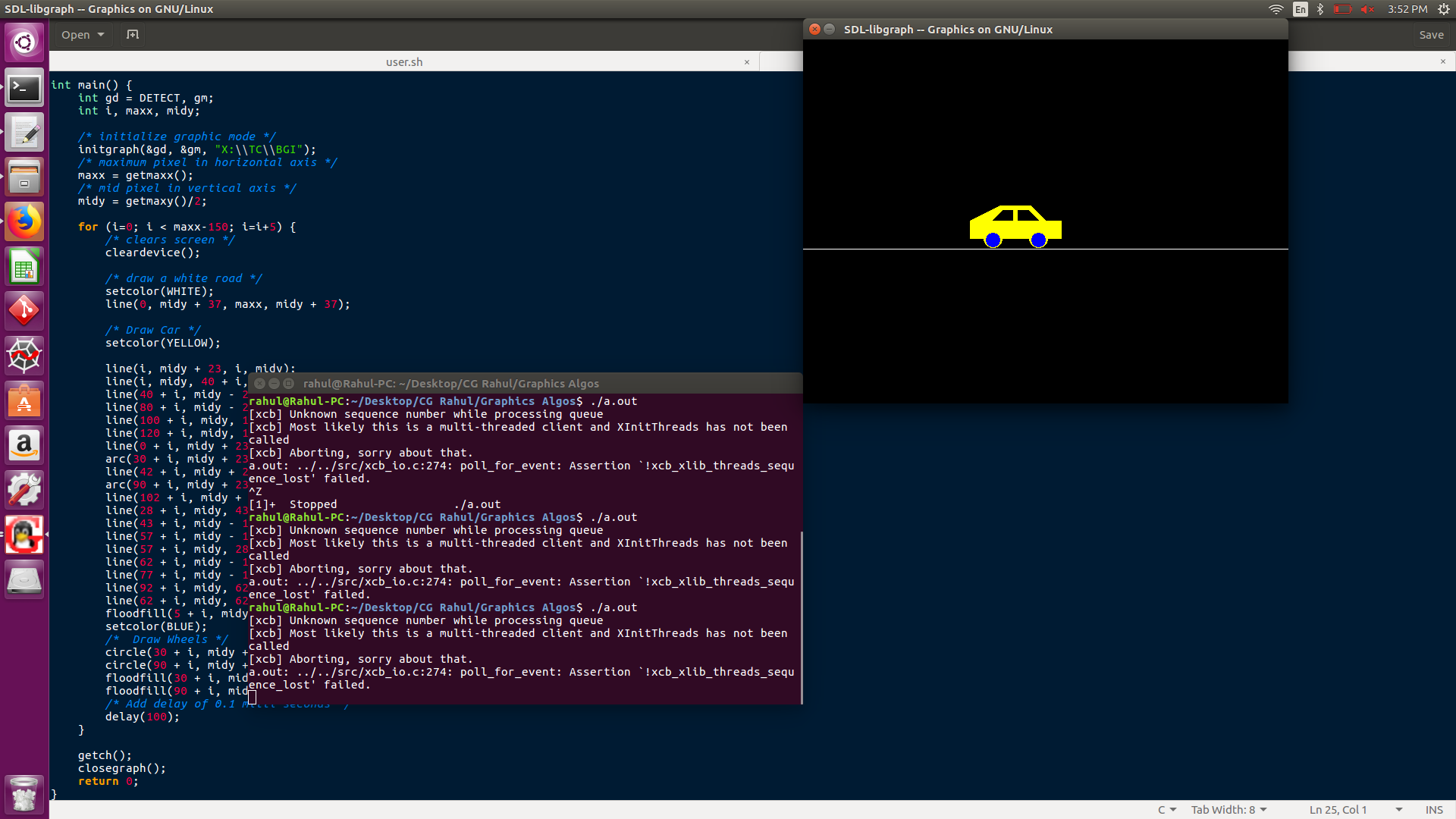Open the Text Editor dock icon

(x=24, y=133)
